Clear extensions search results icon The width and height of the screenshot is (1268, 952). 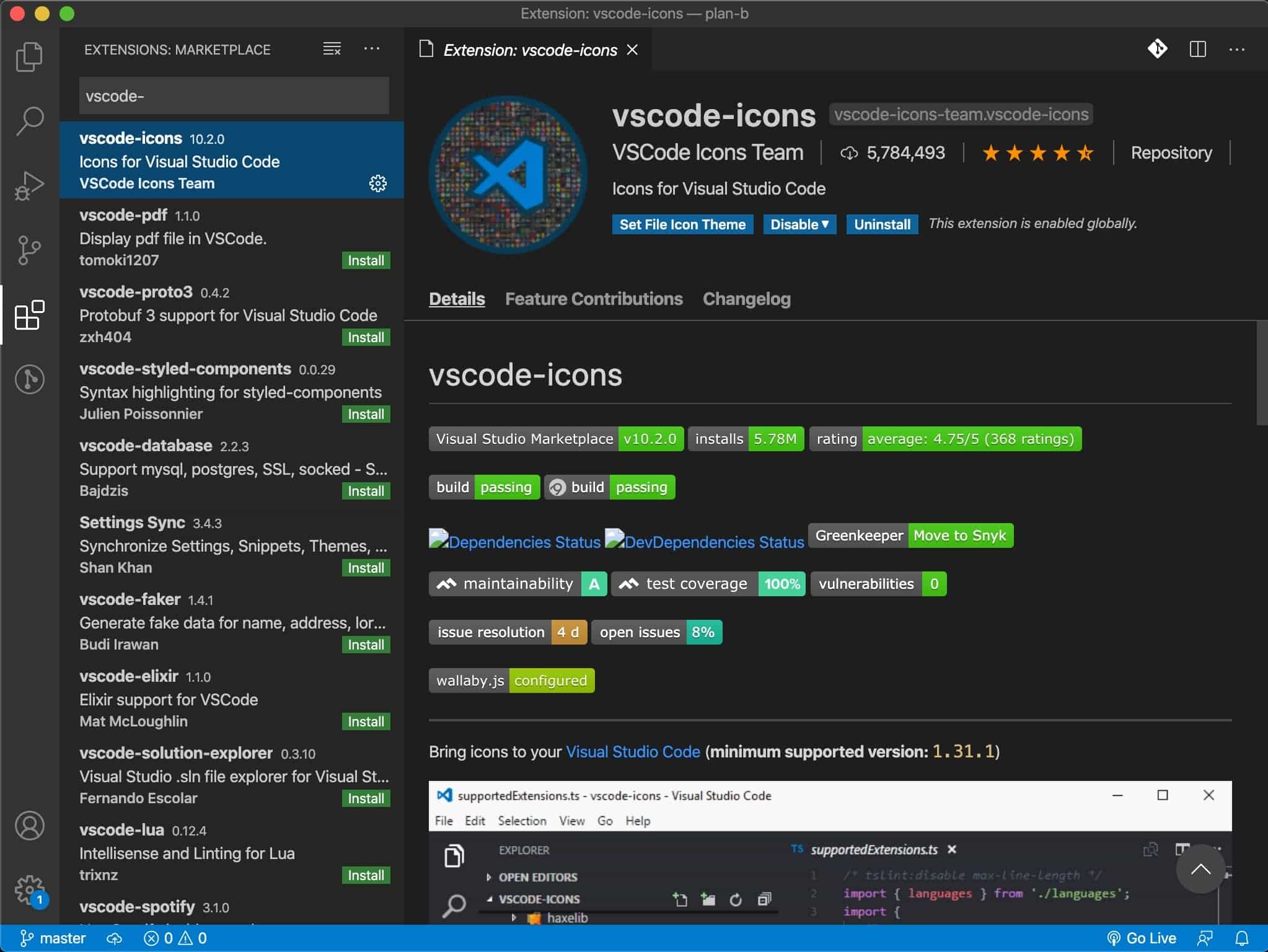click(x=332, y=49)
